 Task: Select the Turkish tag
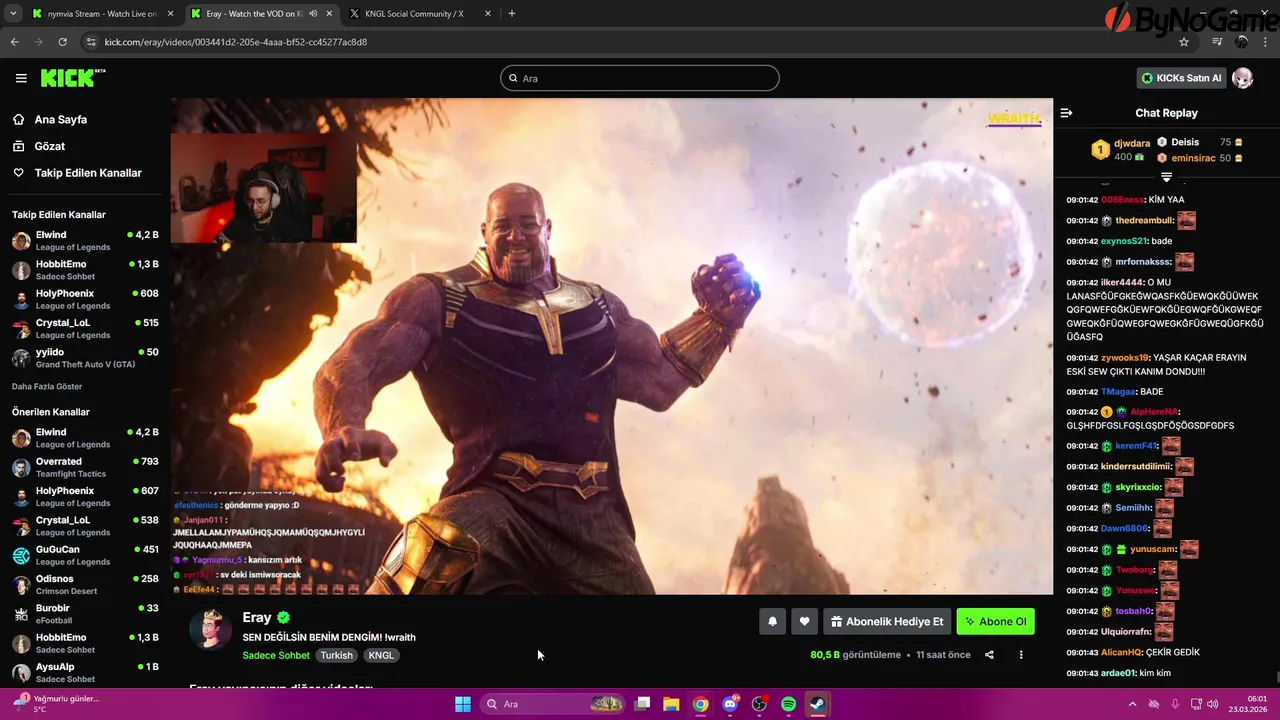337,655
